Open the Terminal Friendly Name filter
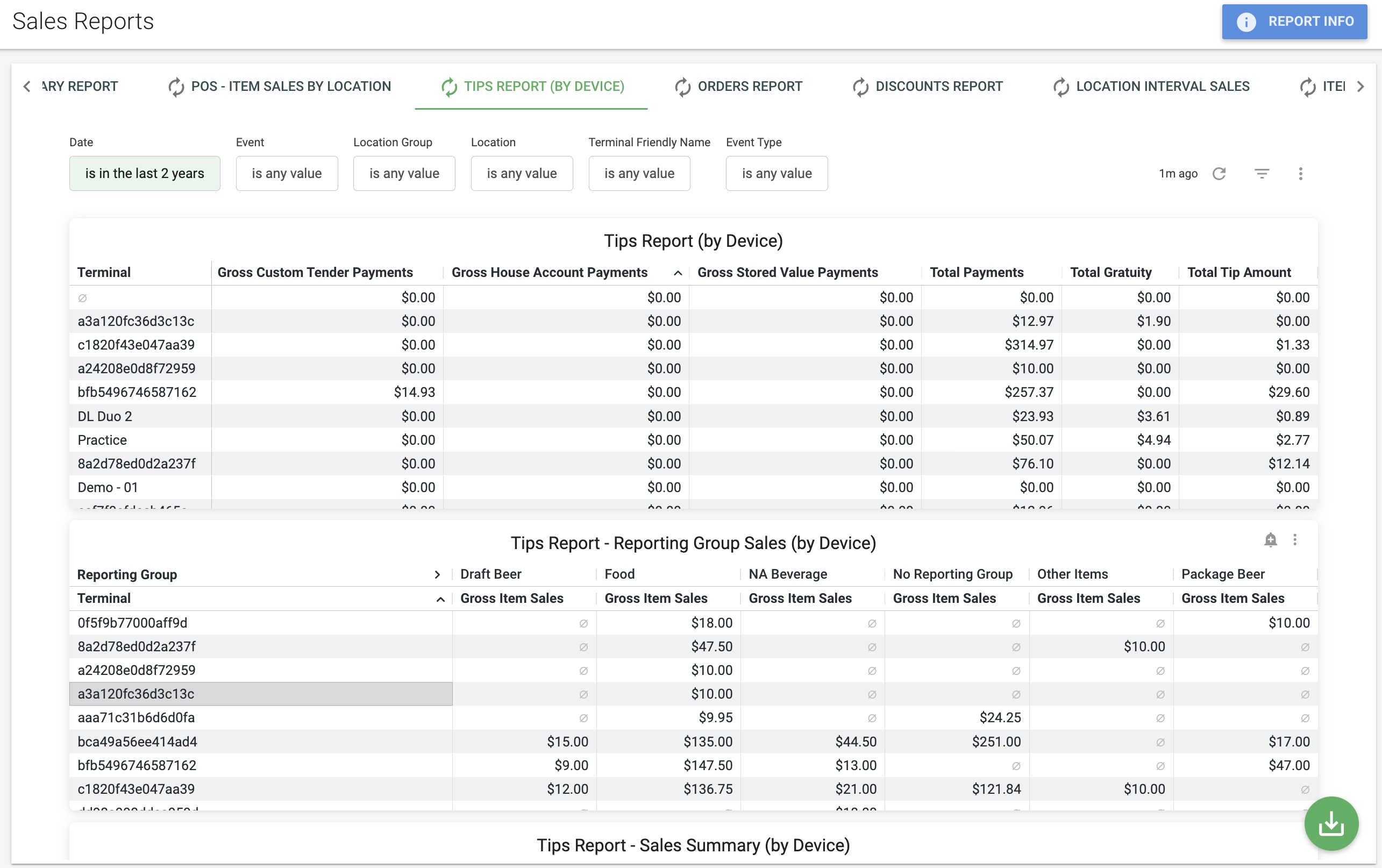Screen dimensions: 1382x868 [x=639, y=173]
